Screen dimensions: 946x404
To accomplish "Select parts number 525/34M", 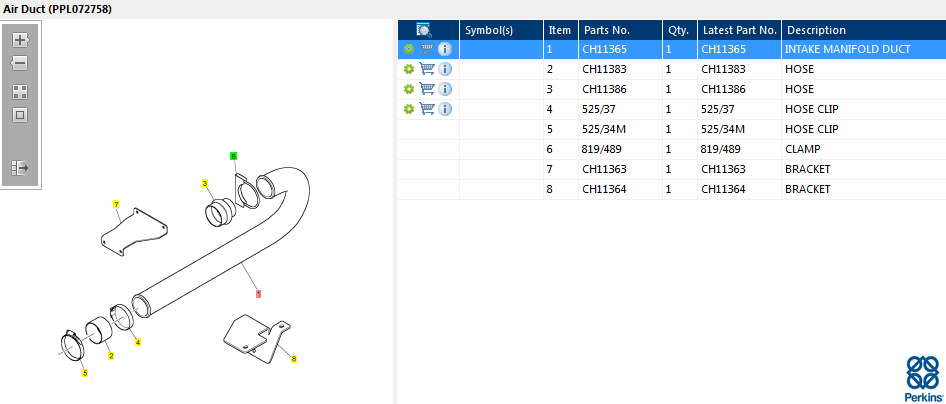I will [x=603, y=129].
